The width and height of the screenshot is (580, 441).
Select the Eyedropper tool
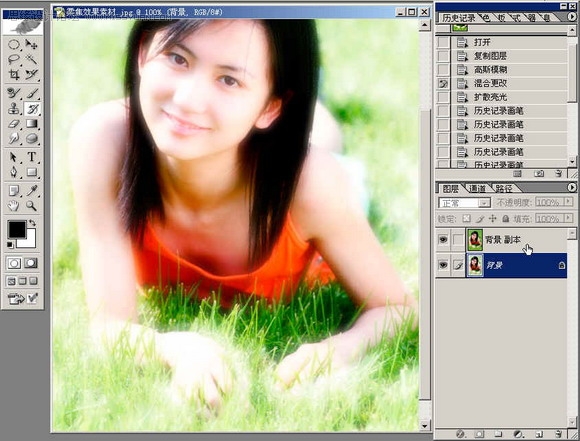31,191
